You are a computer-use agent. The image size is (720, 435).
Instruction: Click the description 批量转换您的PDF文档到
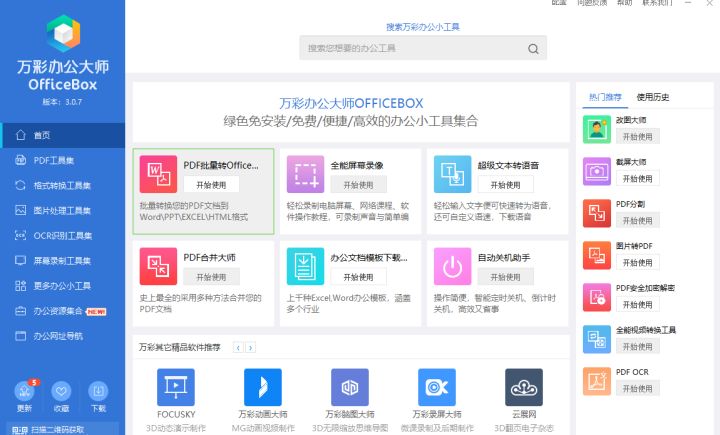tap(184, 206)
